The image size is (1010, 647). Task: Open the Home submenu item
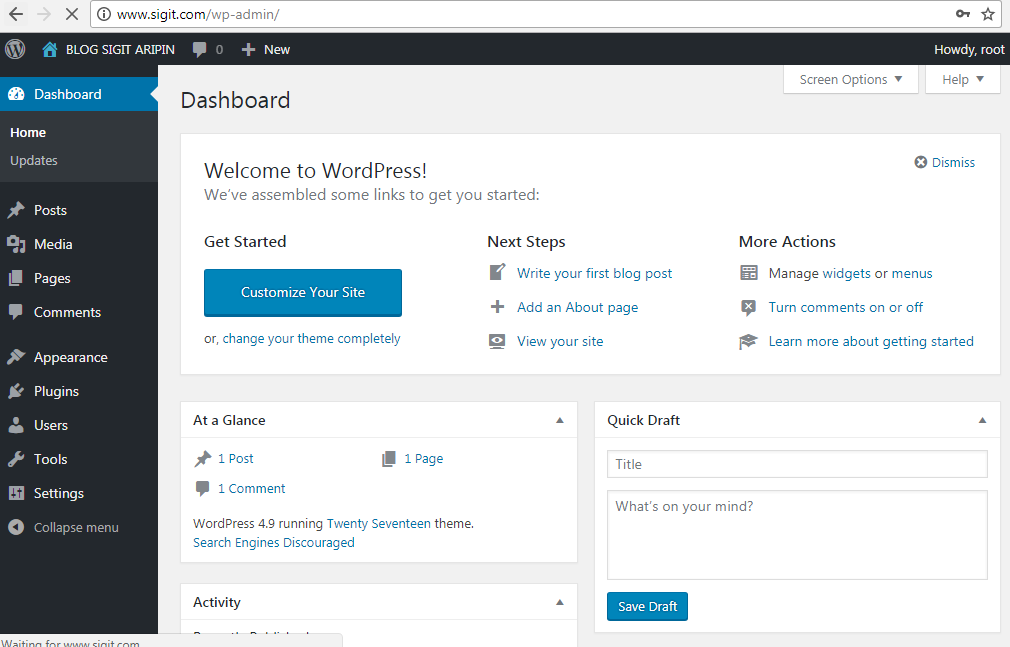coord(28,132)
